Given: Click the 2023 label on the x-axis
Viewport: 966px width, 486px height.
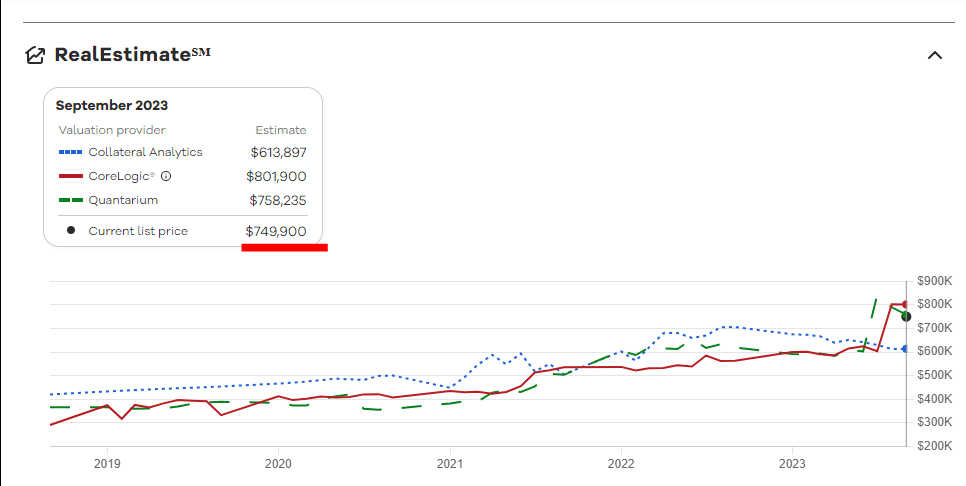Looking at the screenshot, I should click(x=792, y=464).
